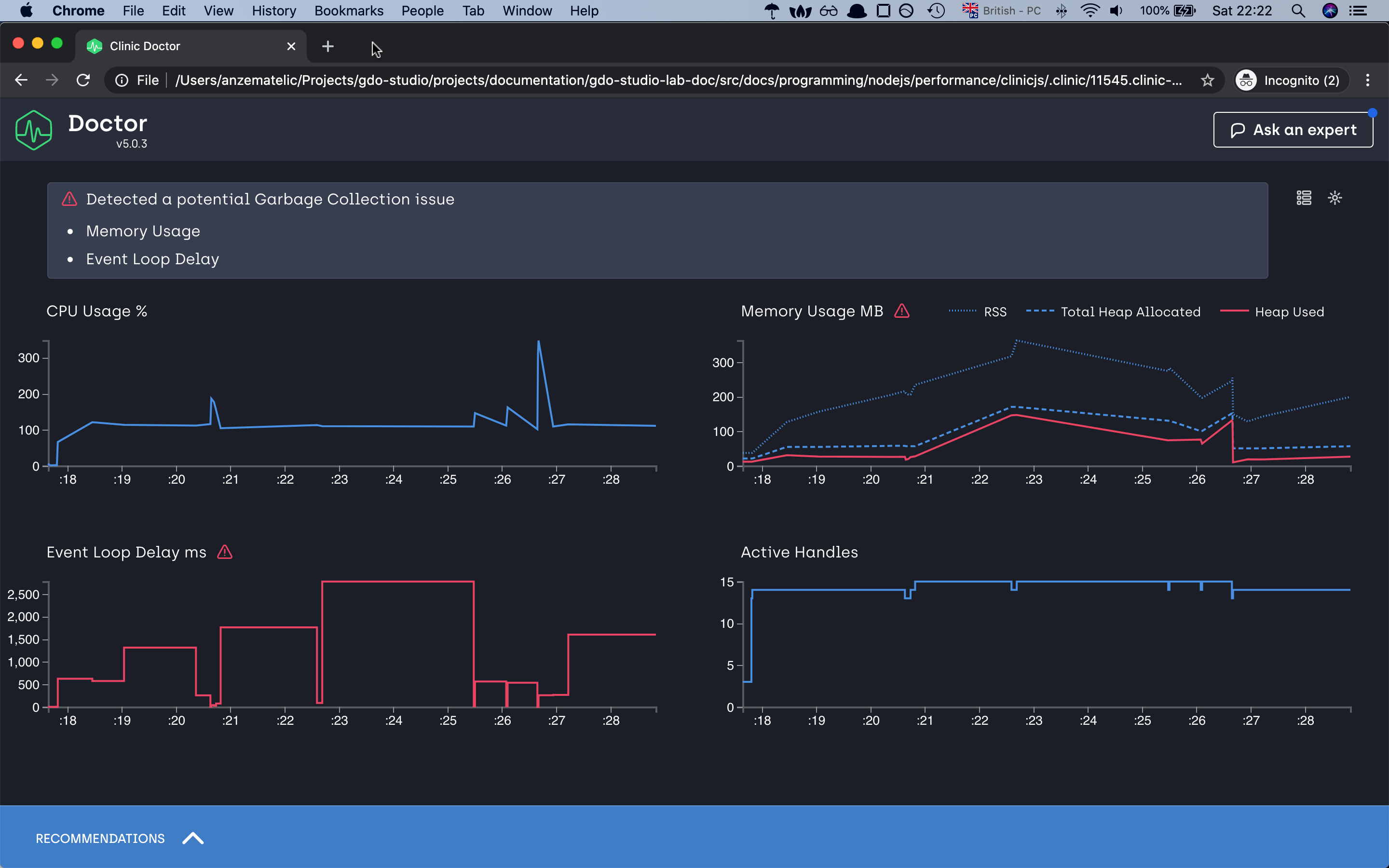Click the Memory Usage issue link
Viewport: 1389px width, 868px height.
point(143,231)
